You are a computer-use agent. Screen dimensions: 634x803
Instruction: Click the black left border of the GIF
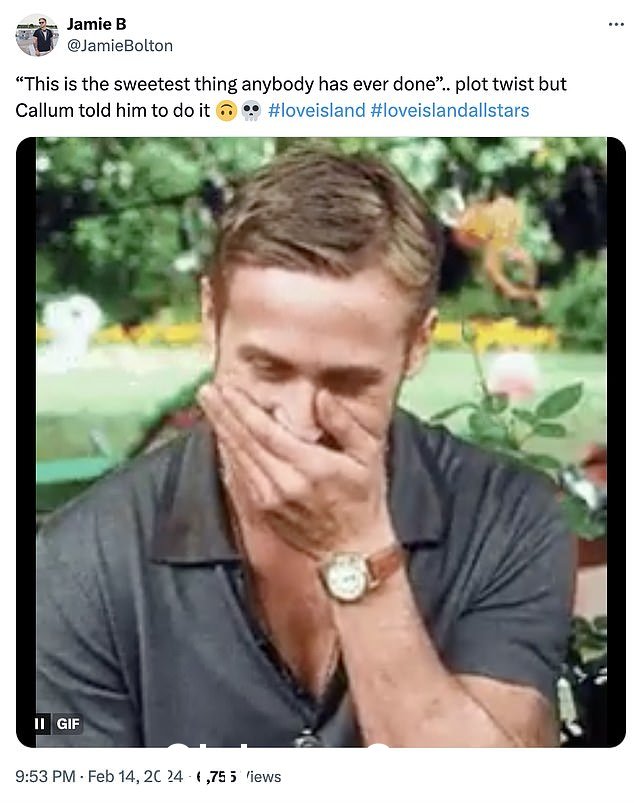click(x=26, y=442)
